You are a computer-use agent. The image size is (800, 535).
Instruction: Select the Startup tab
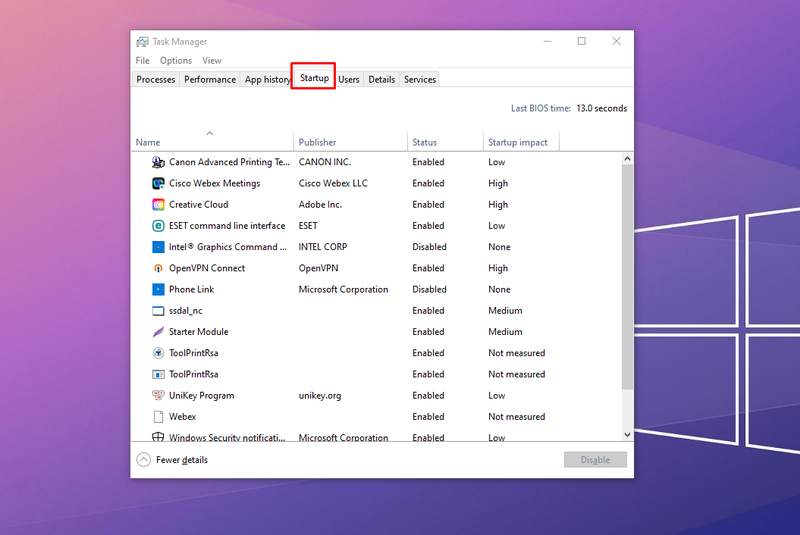pyautogui.click(x=314, y=78)
